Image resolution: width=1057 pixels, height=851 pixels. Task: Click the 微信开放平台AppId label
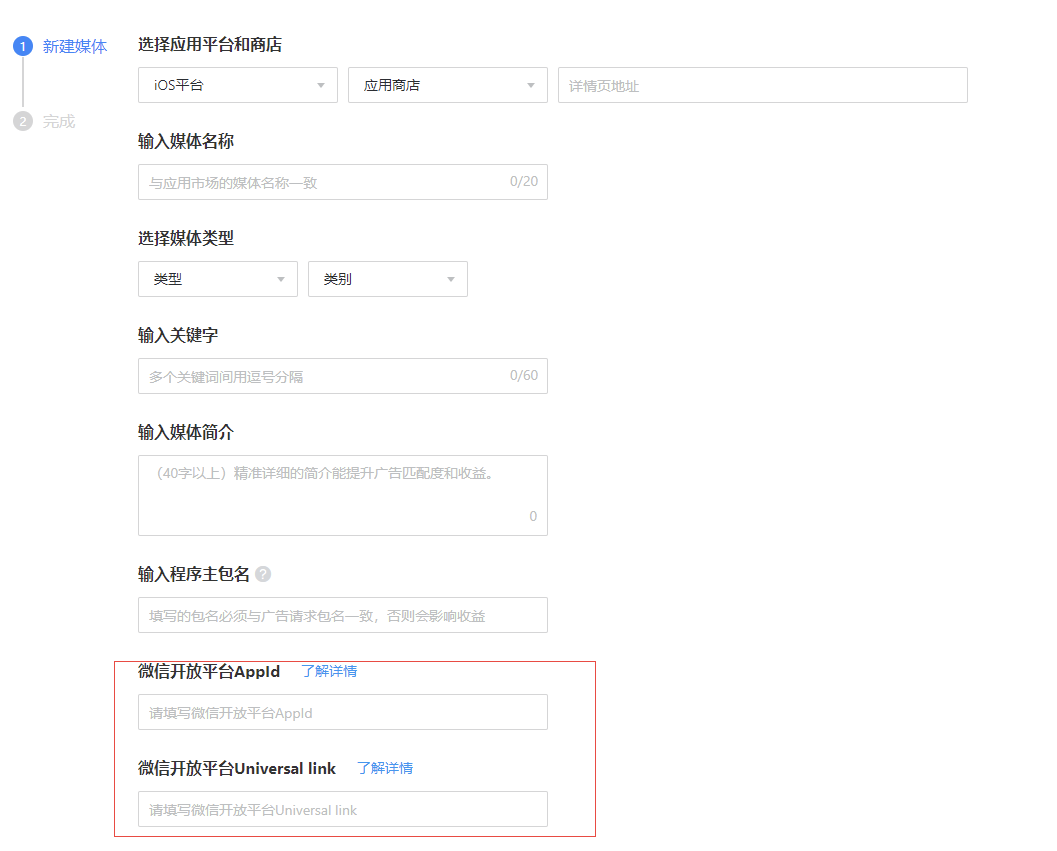click(209, 671)
